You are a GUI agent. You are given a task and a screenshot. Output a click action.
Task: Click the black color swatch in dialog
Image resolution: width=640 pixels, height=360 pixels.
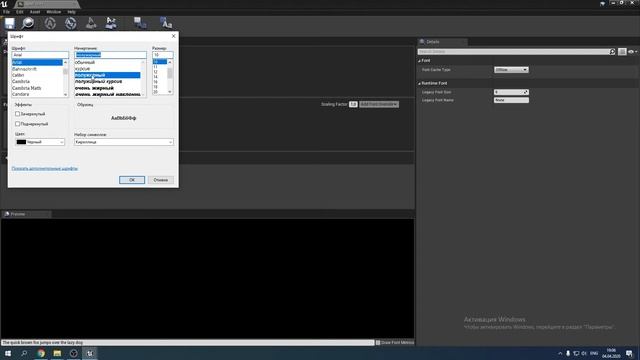tap(21, 142)
